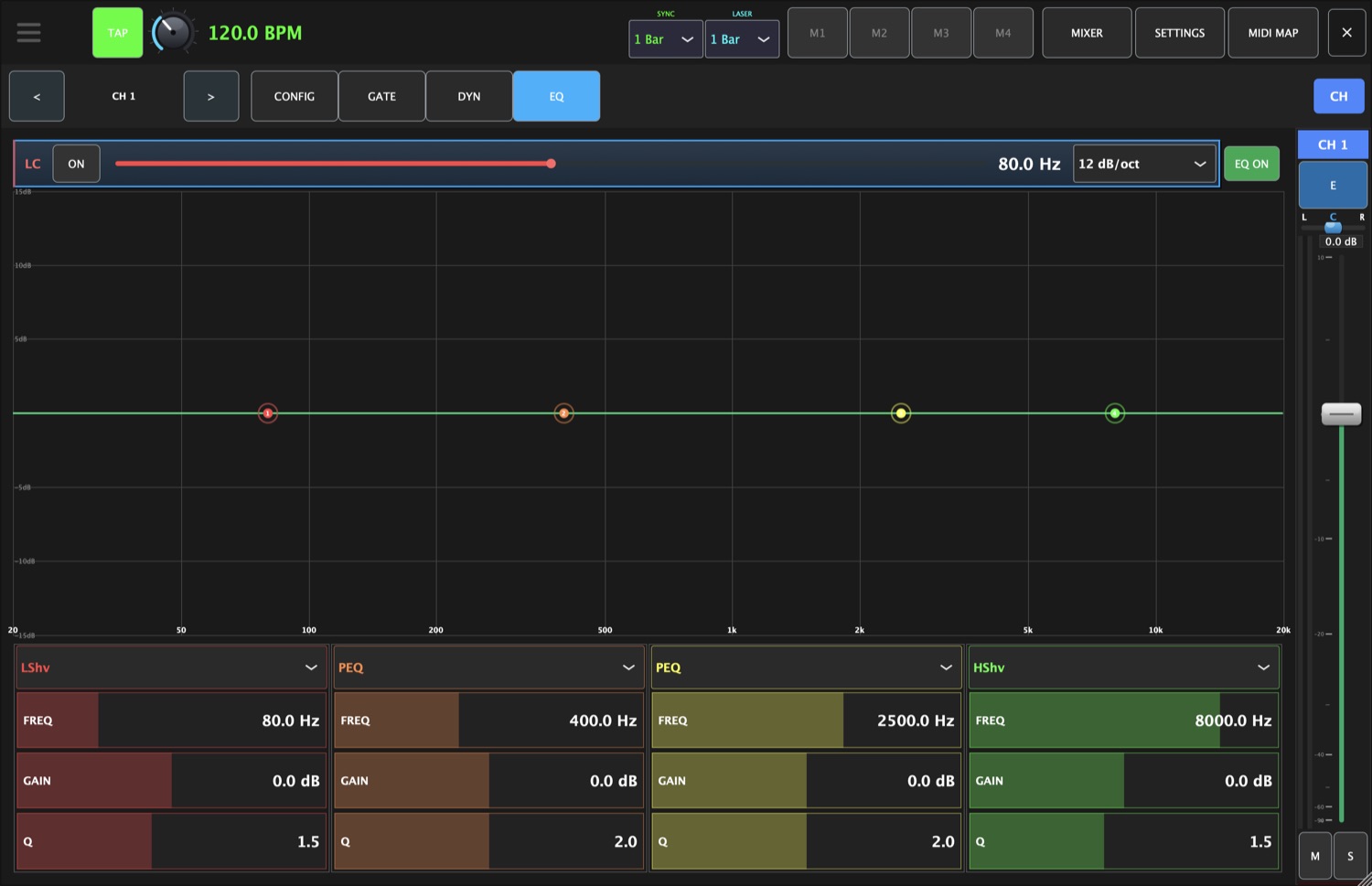Click the channel 1 volume fader
This screenshot has height=886, width=1372.
coord(1341,414)
